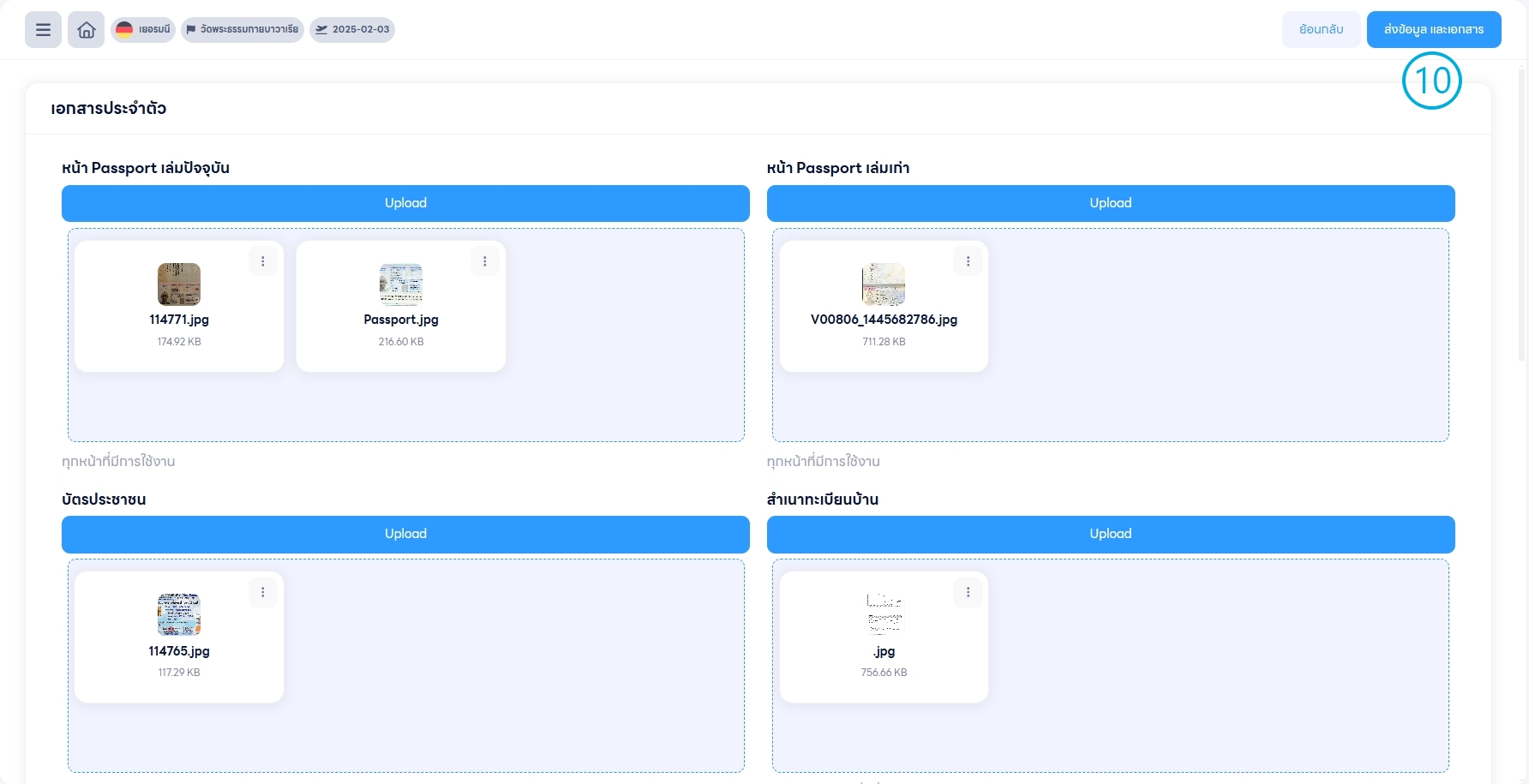The height and width of the screenshot is (784, 1529).
Task: Click the ย้อนกลับ back button
Action: 1321,30
